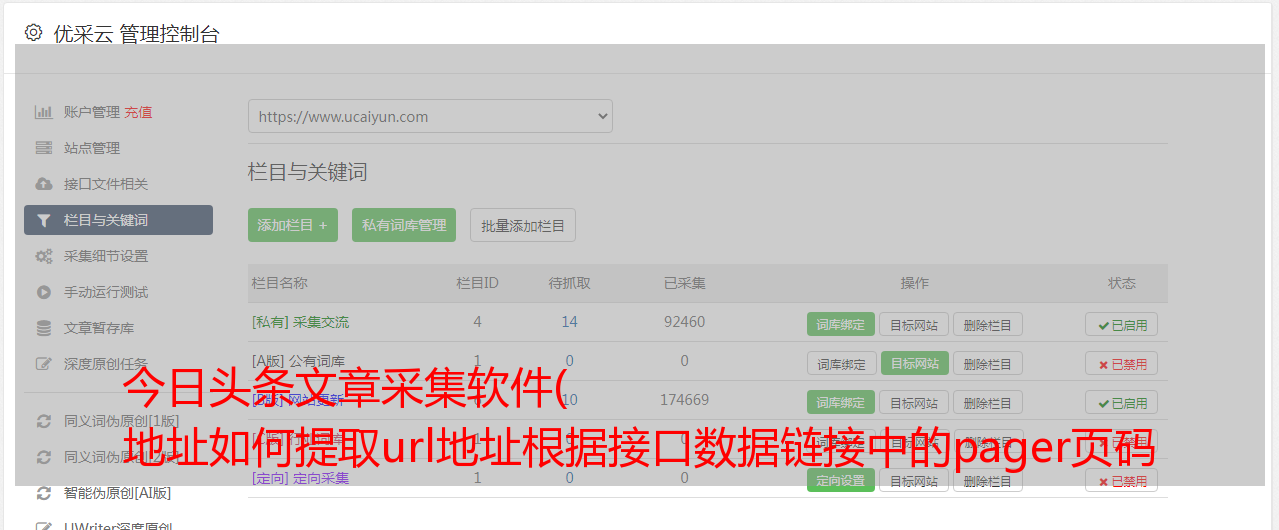Viewport: 1279px width, 530px height.
Task: Click the 92460 collected count
Action: (684, 322)
